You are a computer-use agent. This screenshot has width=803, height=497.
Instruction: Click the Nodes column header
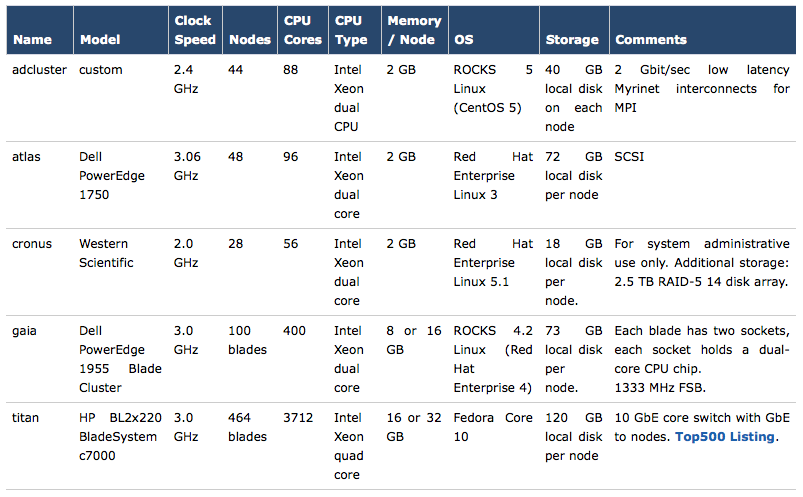pyautogui.click(x=250, y=39)
